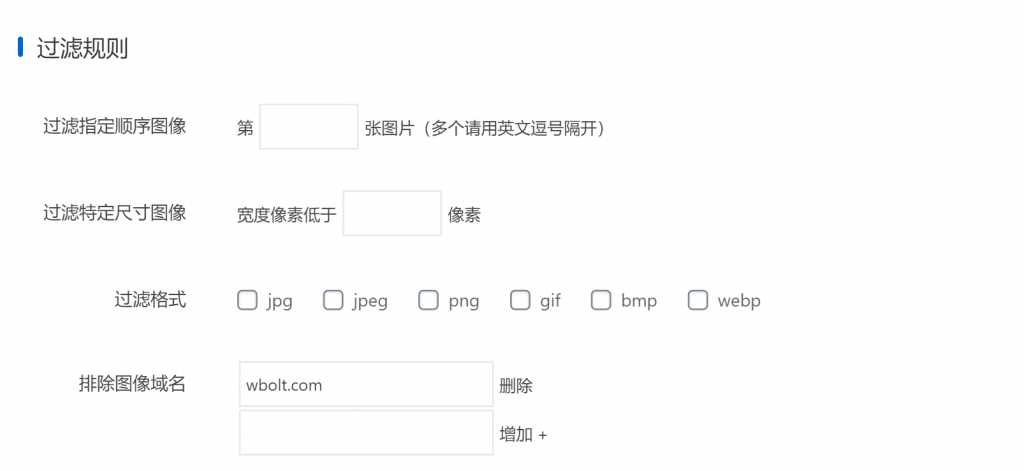The height and width of the screenshot is (471, 1024).
Task: Click the 过滤规则 section heading
Action: 82,48
